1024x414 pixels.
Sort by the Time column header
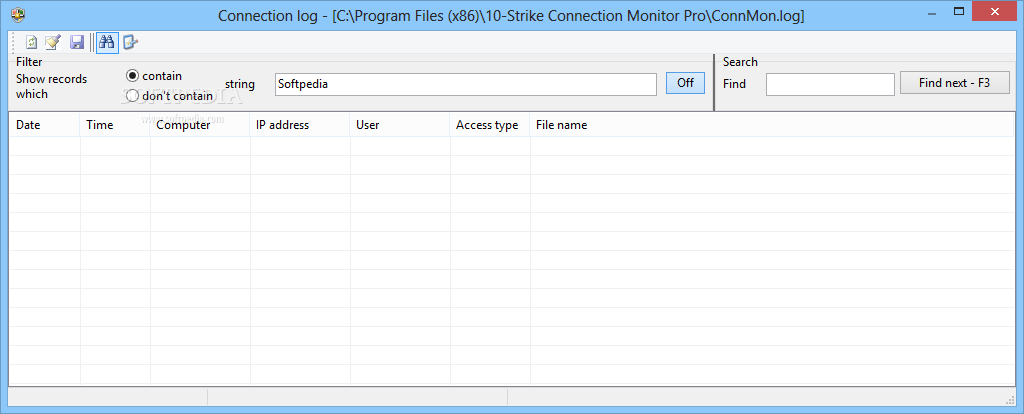pos(115,125)
